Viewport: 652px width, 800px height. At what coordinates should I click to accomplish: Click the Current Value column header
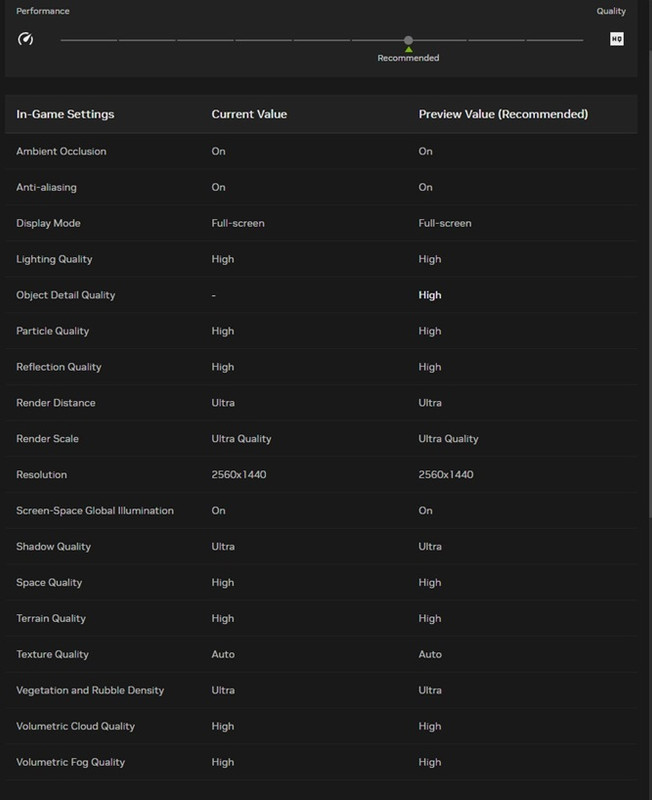pos(249,114)
